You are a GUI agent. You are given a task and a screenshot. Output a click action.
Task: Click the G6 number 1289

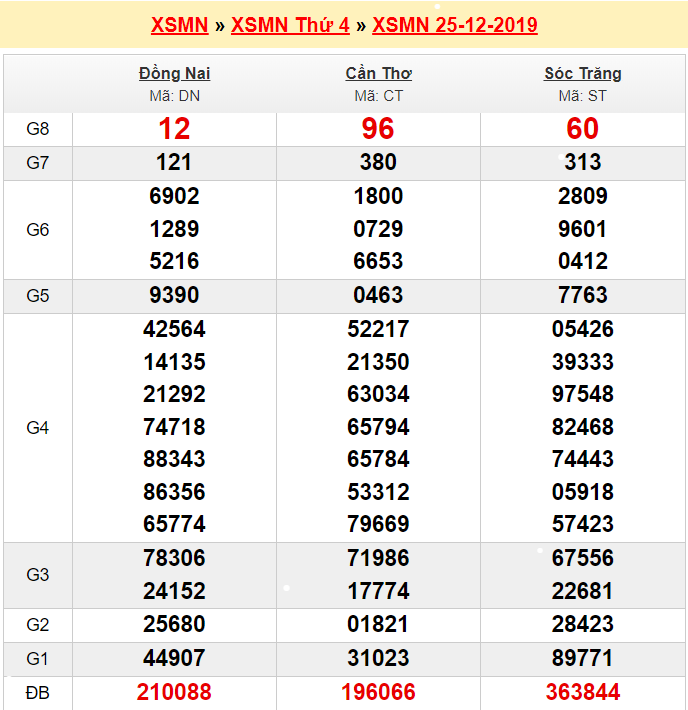(174, 229)
